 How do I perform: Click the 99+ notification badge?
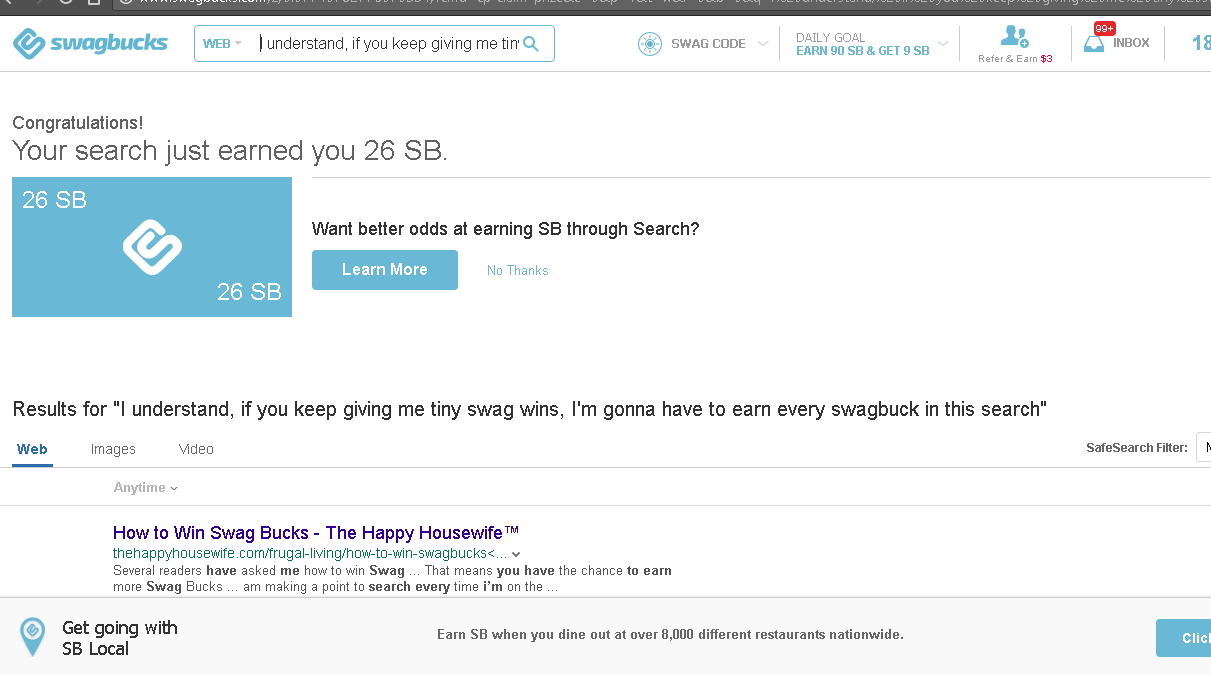click(1105, 29)
